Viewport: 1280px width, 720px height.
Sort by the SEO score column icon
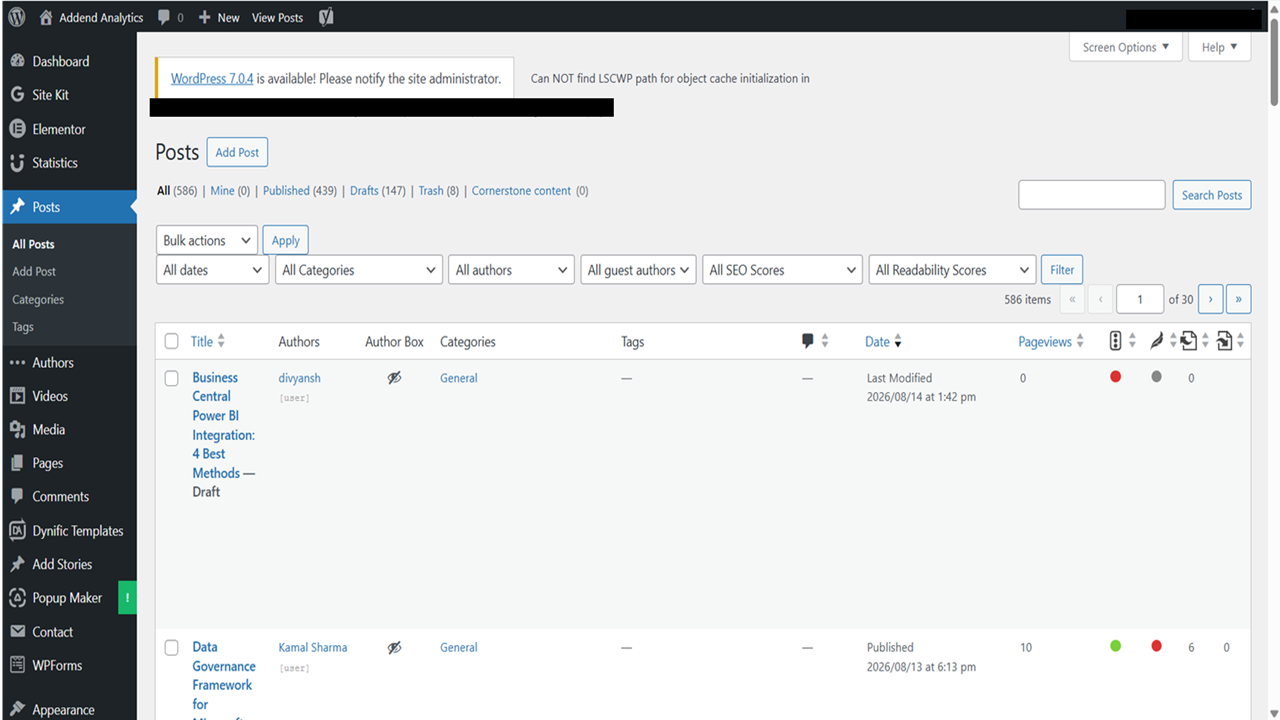(1116, 341)
